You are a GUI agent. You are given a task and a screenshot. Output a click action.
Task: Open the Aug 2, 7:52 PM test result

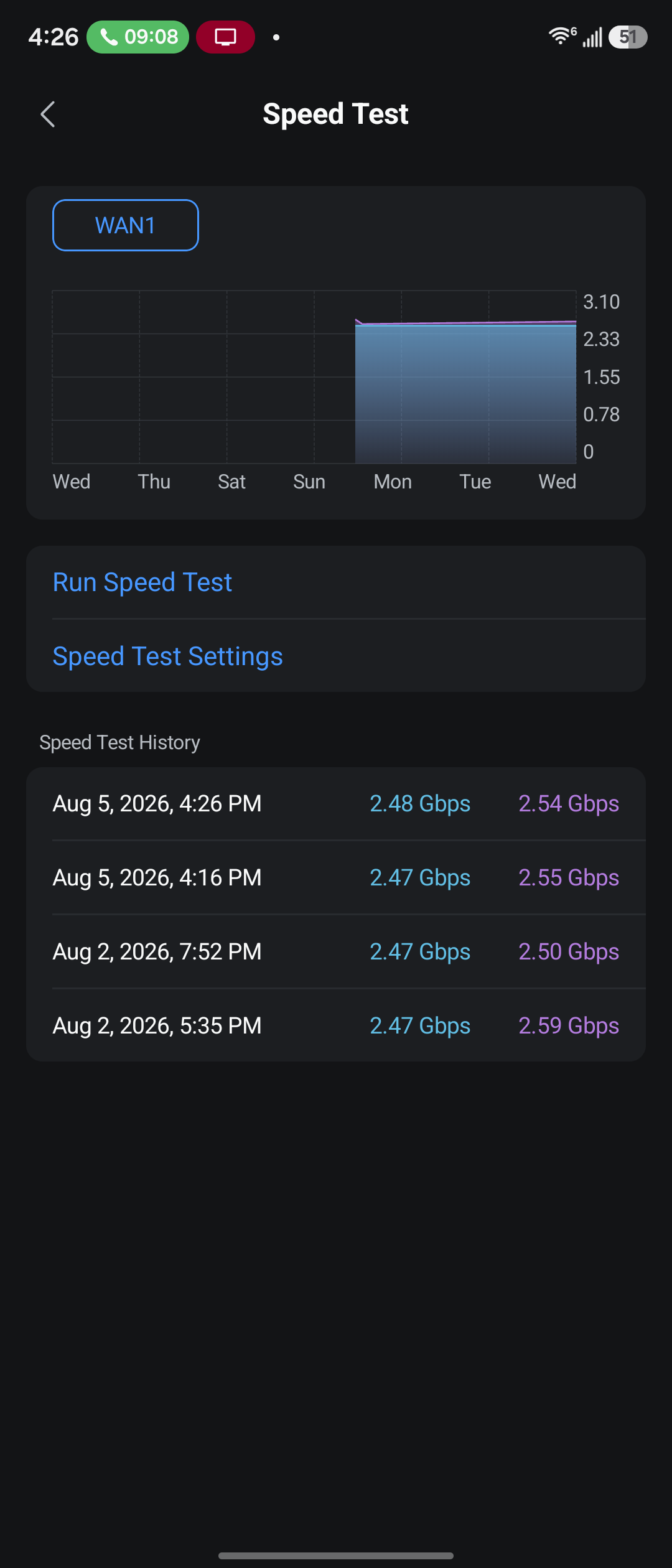pos(336,951)
